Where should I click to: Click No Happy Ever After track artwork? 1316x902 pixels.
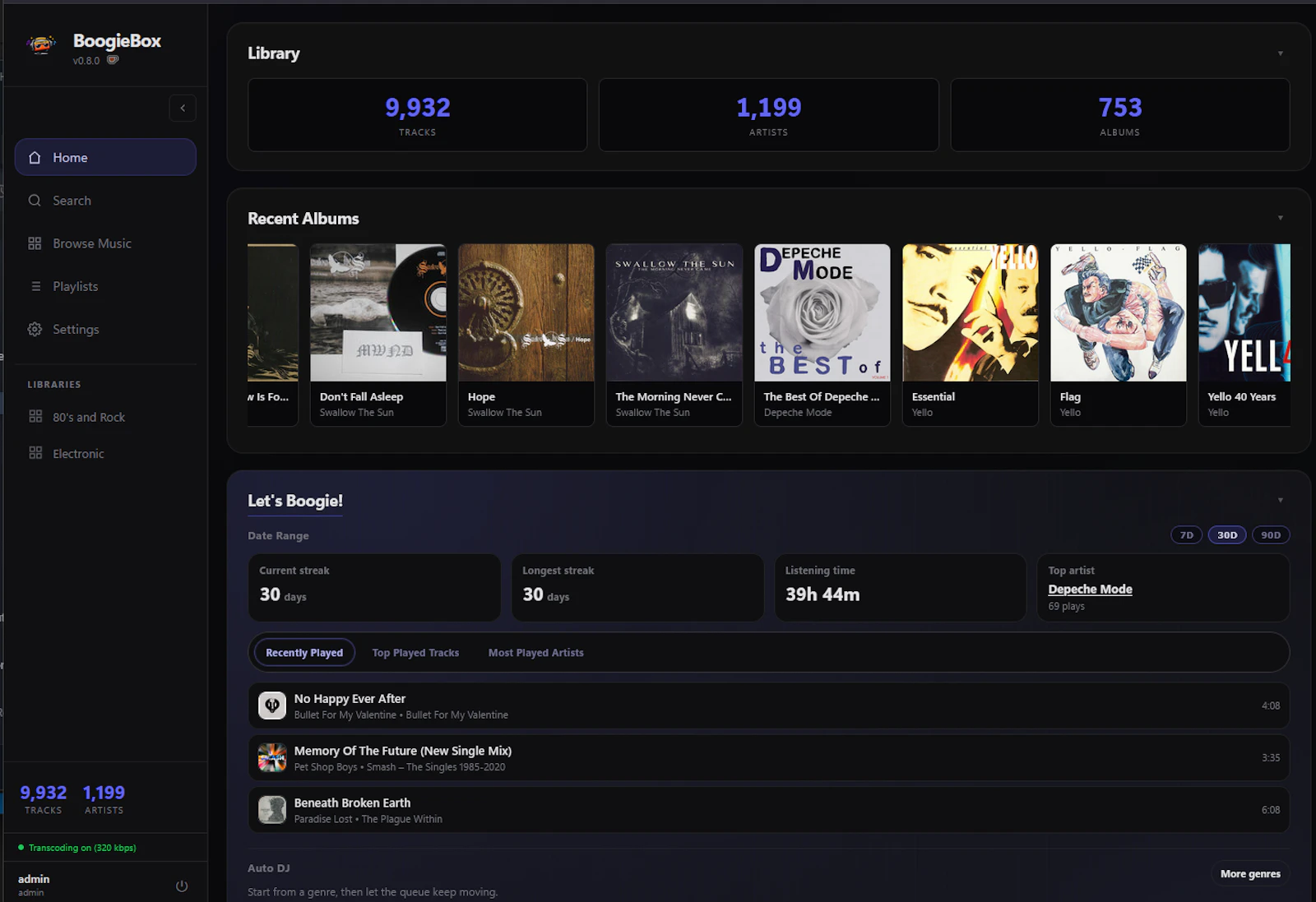click(272, 705)
